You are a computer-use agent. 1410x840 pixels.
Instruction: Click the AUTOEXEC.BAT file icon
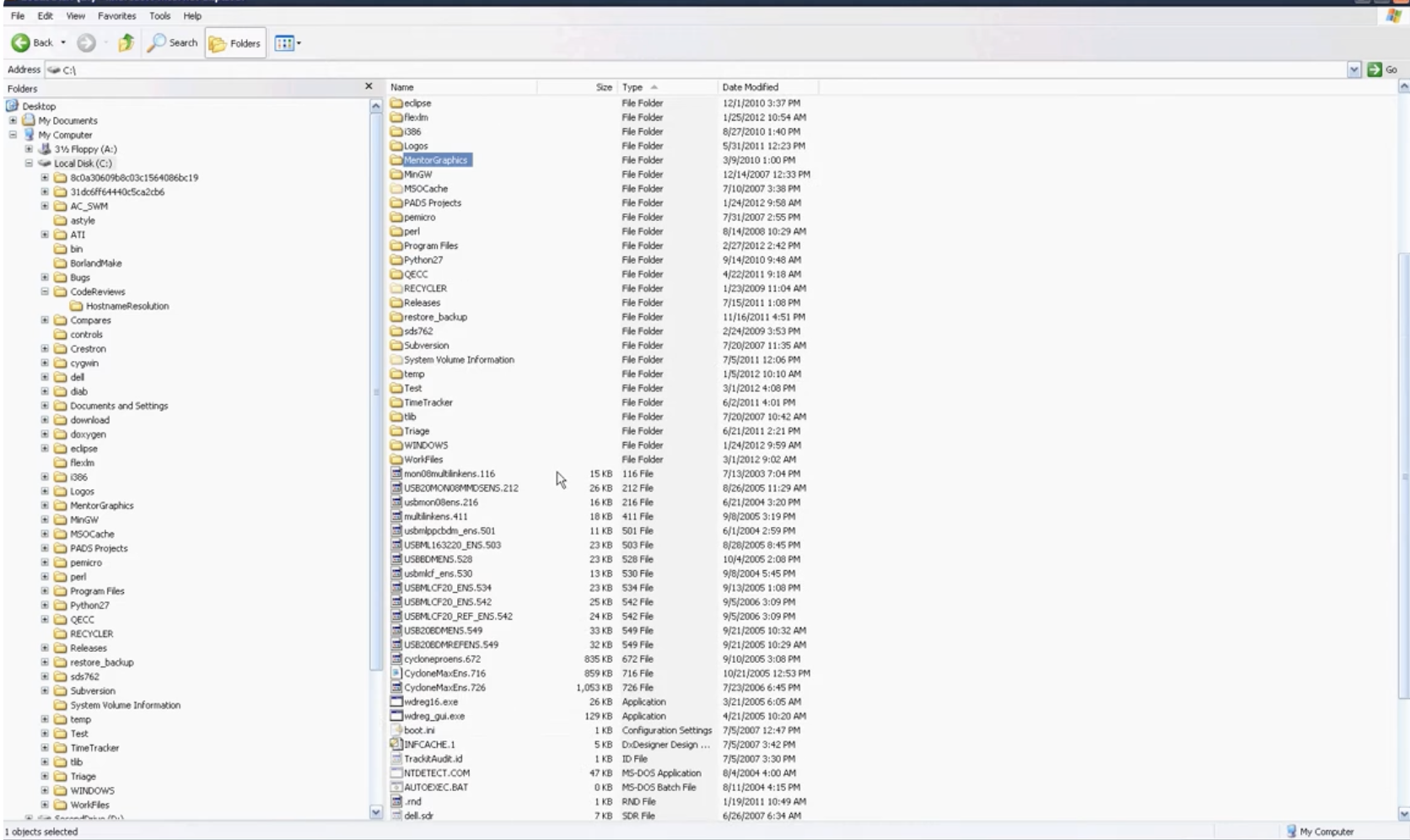396,787
